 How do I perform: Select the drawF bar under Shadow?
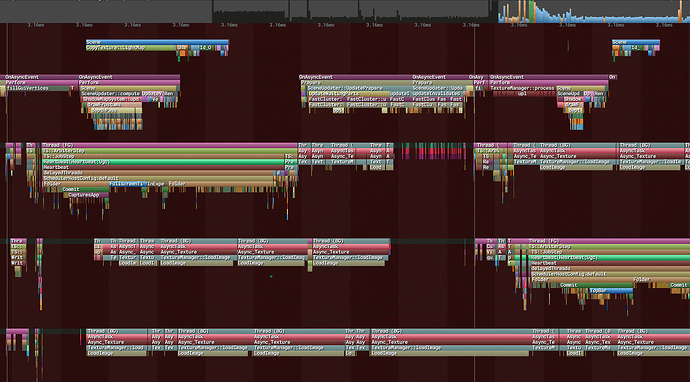pyautogui.click(x=573, y=105)
